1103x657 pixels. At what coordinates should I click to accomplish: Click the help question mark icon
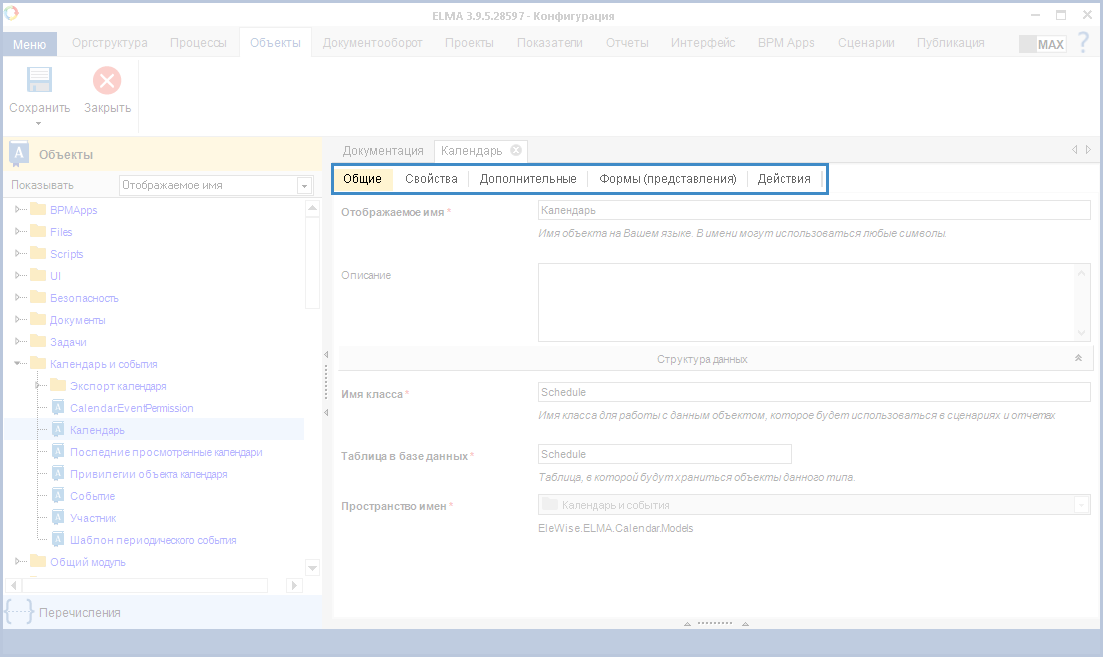(1083, 43)
